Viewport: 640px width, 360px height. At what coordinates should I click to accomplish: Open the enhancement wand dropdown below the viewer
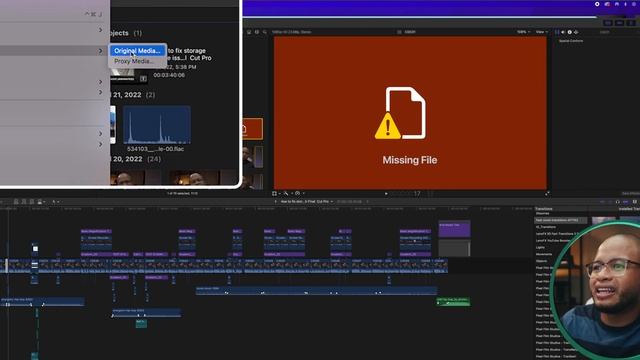point(287,193)
